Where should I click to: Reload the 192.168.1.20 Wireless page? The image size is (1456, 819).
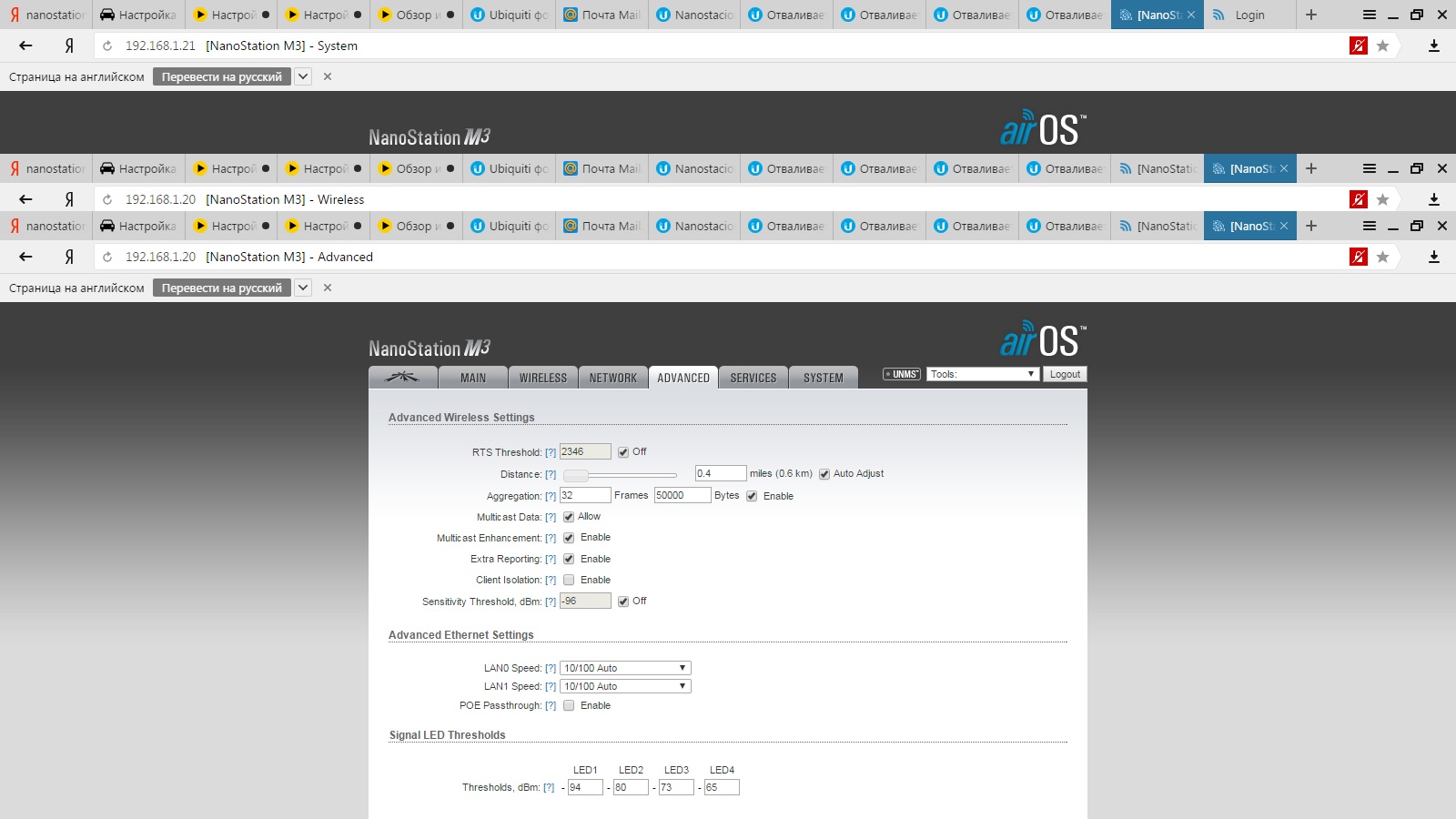[x=107, y=199]
